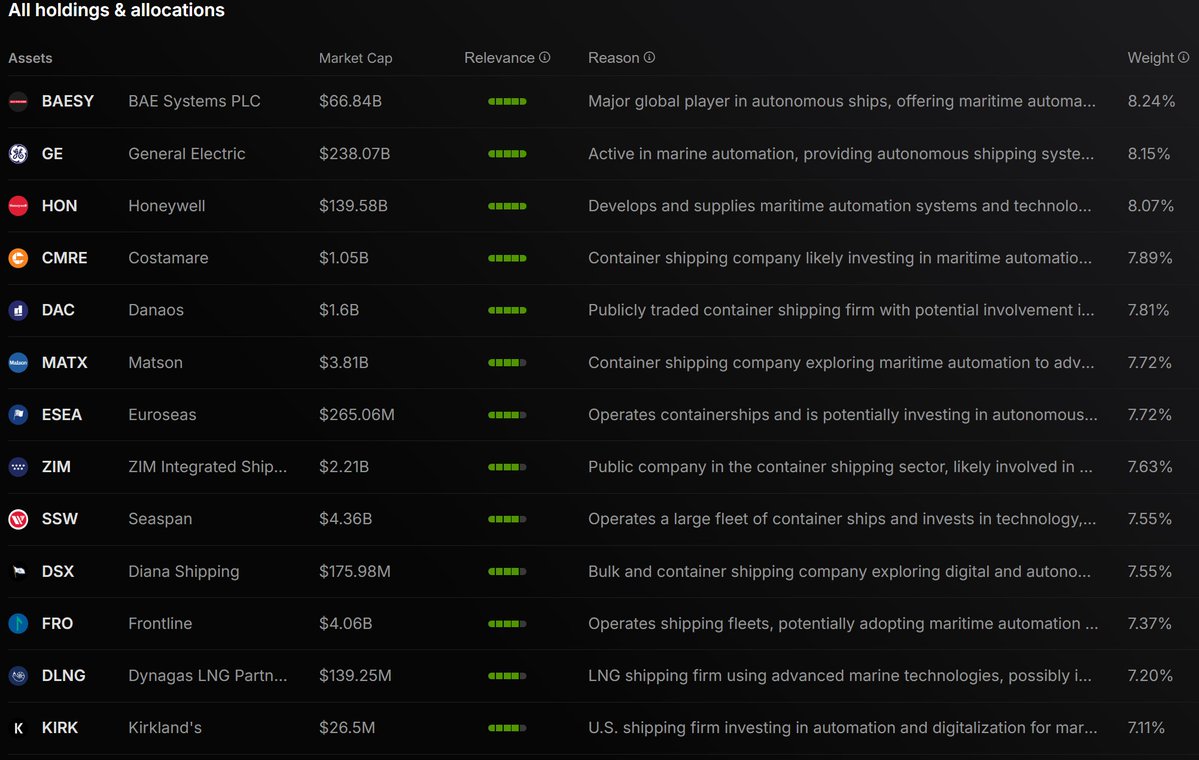Click weight value '8.07%'

pyautogui.click(x=1150, y=206)
